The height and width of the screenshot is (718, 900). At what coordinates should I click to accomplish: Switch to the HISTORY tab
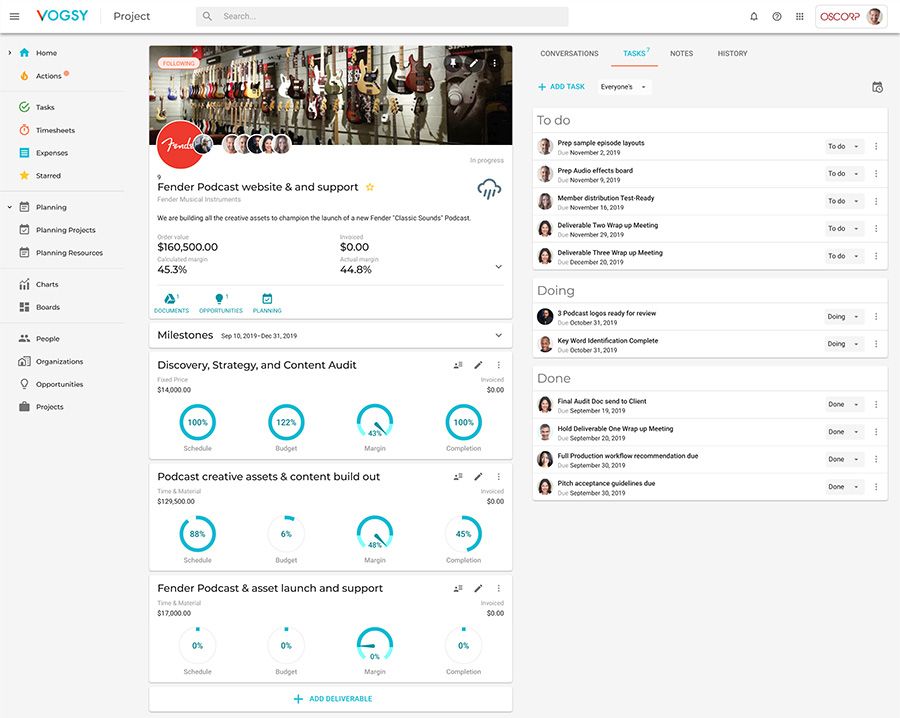click(732, 53)
